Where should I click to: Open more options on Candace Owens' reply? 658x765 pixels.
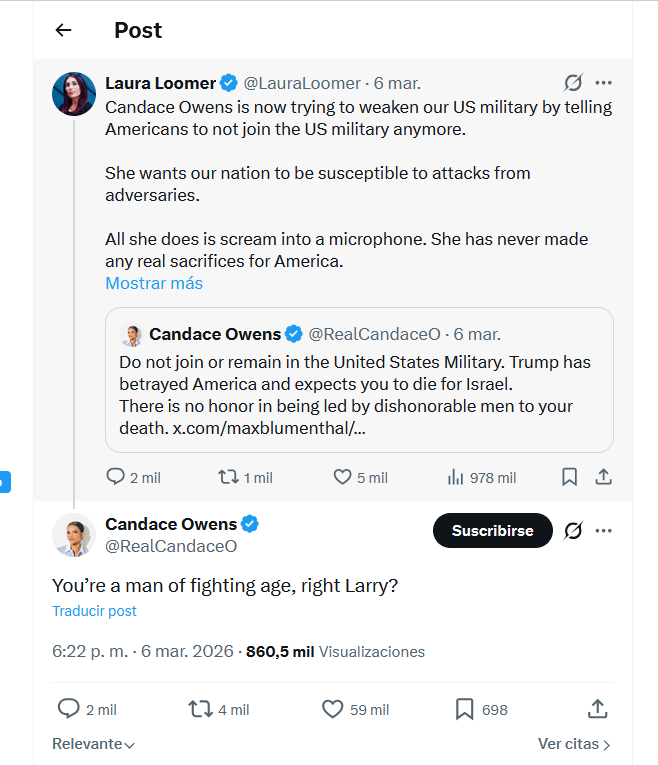pos(603,531)
